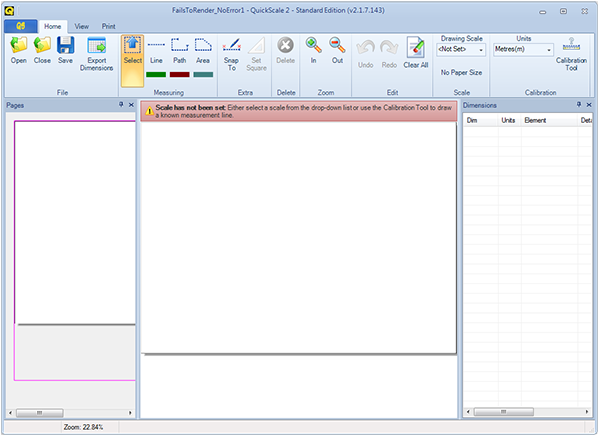Click the warning icon in the scale banner

click(150, 111)
